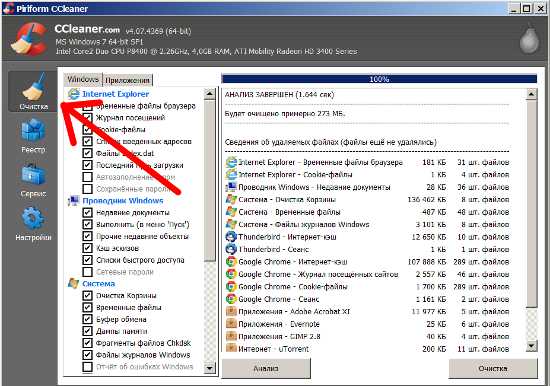Image resolution: width=550 pixels, height=386 pixels.
Task: Click icon of Система - Временные файлы result
Action: tap(231, 212)
